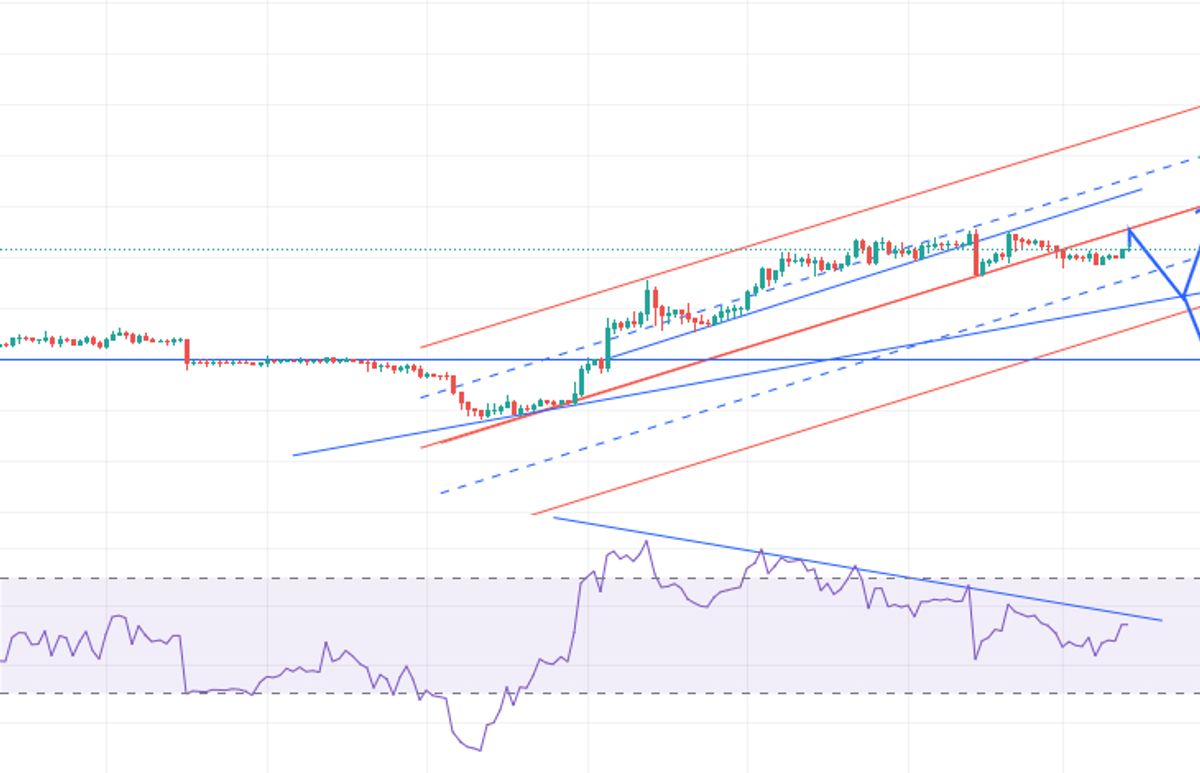Click the large green breakout candle
This screenshot has width=1200, height=773.
pos(608,345)
